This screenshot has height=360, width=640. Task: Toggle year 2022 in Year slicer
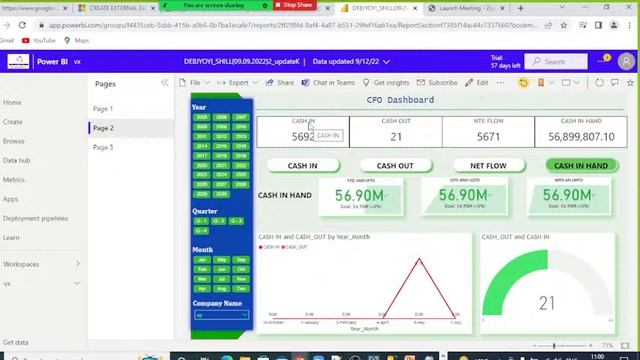pyautogui.click(x=241, y=165)
